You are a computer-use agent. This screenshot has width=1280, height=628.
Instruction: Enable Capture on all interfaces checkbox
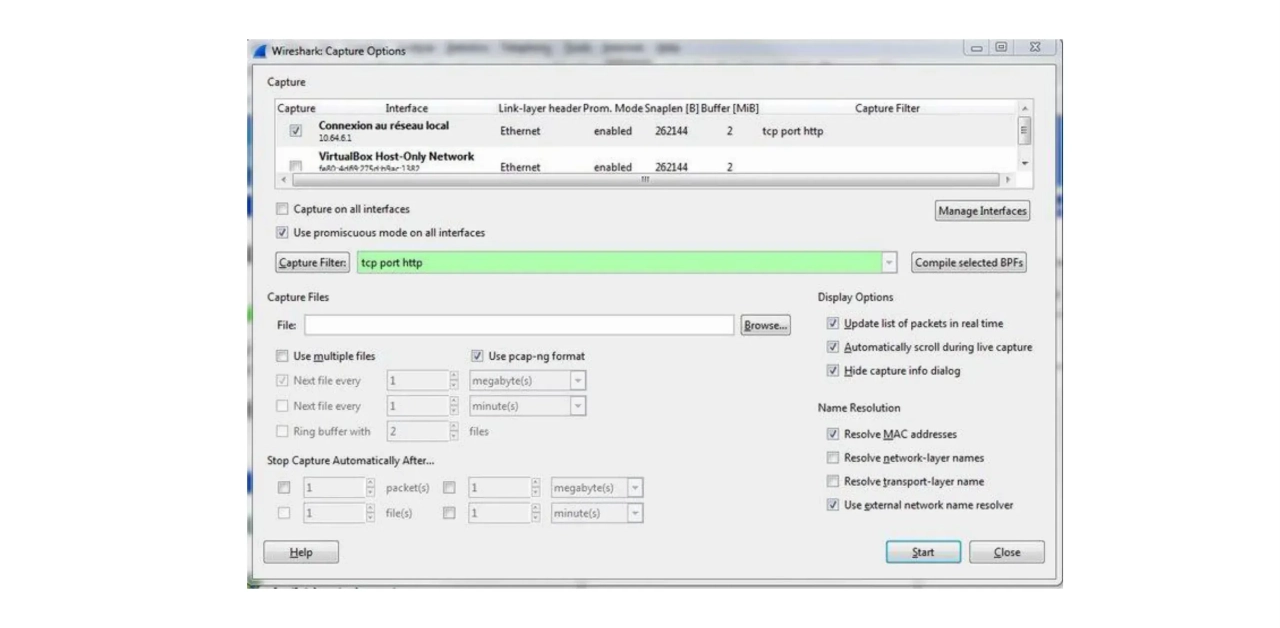pos(282,209)
